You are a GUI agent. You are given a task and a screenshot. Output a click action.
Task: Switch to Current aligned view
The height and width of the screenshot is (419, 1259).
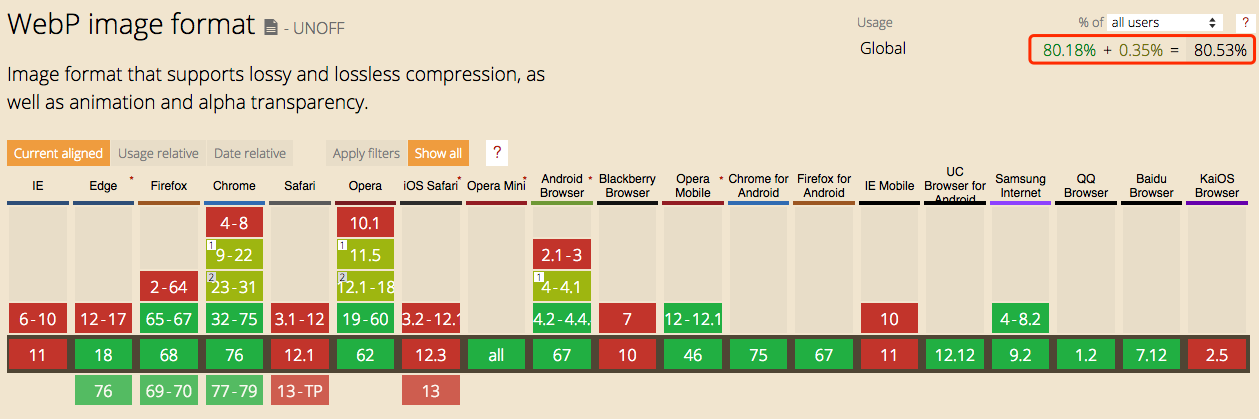pos(58,153)
